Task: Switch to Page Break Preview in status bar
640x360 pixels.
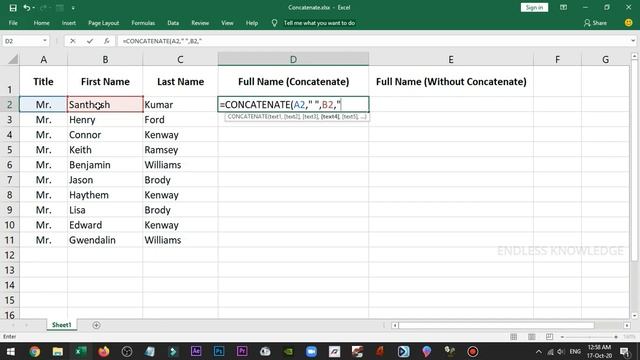Action: point(549,337)
